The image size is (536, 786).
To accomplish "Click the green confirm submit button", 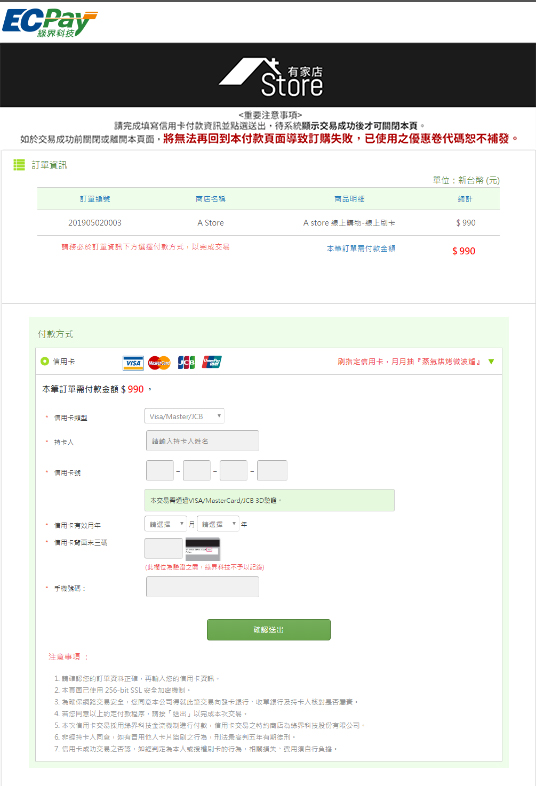I will click(269, 630).
